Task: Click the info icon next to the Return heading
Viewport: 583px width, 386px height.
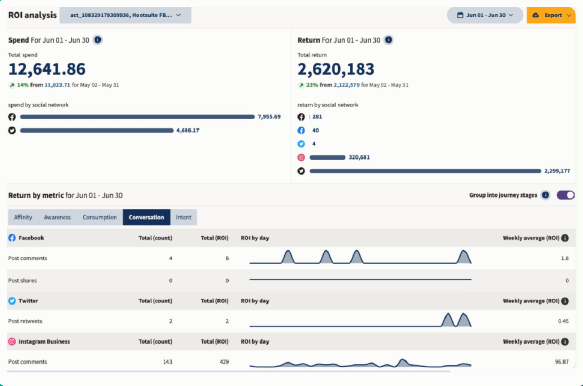Action: point(389,40)
